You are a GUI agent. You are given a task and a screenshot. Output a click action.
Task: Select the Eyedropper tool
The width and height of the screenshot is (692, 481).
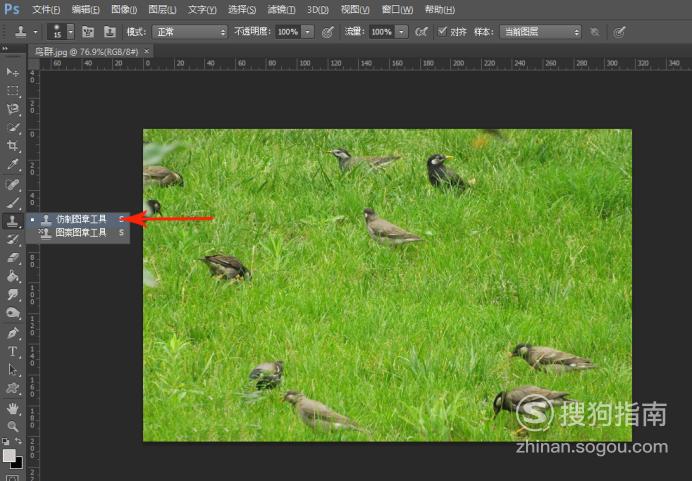[x=12, y=165]
